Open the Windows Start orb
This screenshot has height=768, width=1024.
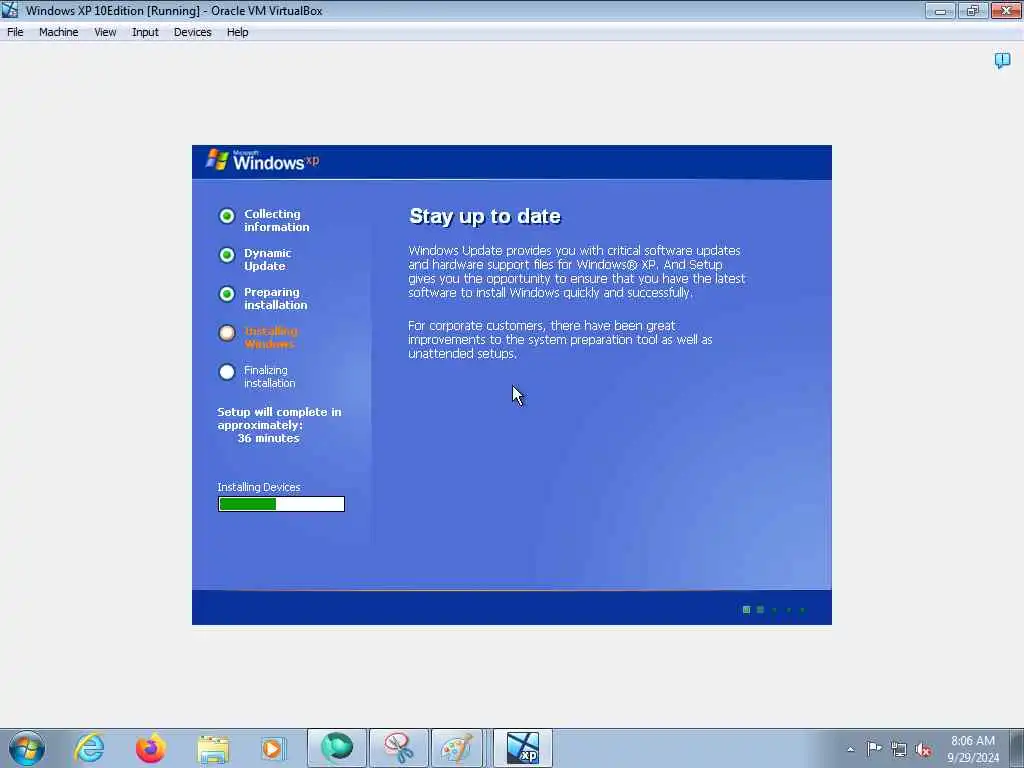27,748
